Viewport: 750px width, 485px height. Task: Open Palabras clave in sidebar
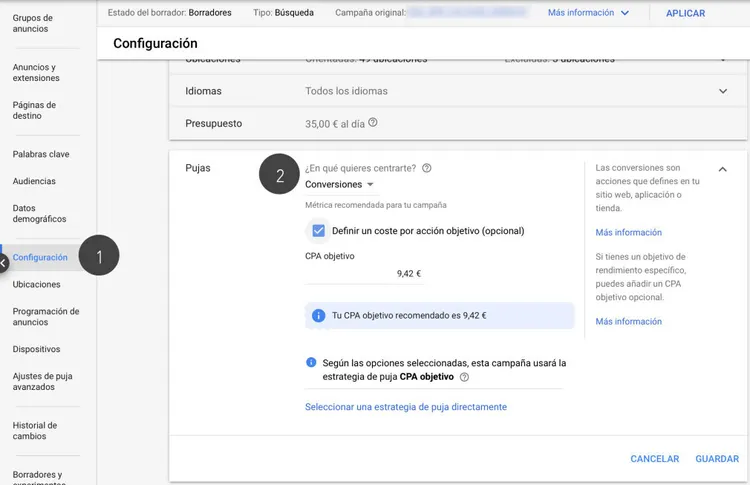point(41,154)
